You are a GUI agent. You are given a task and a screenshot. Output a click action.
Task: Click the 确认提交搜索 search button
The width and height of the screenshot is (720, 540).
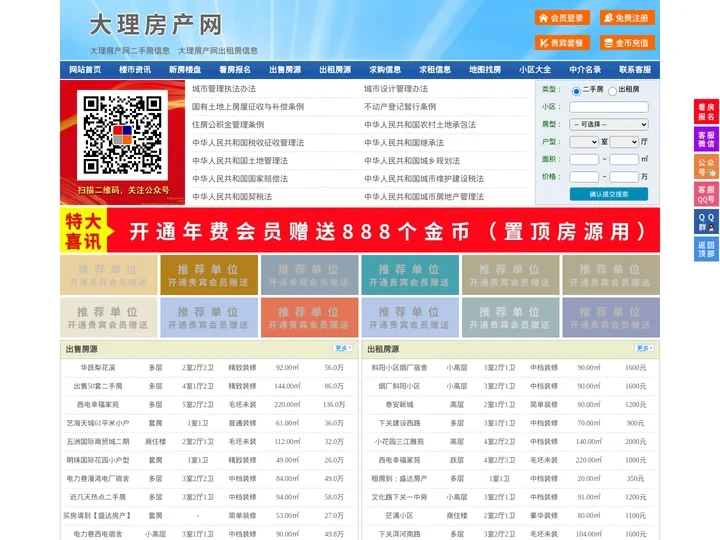609,194
